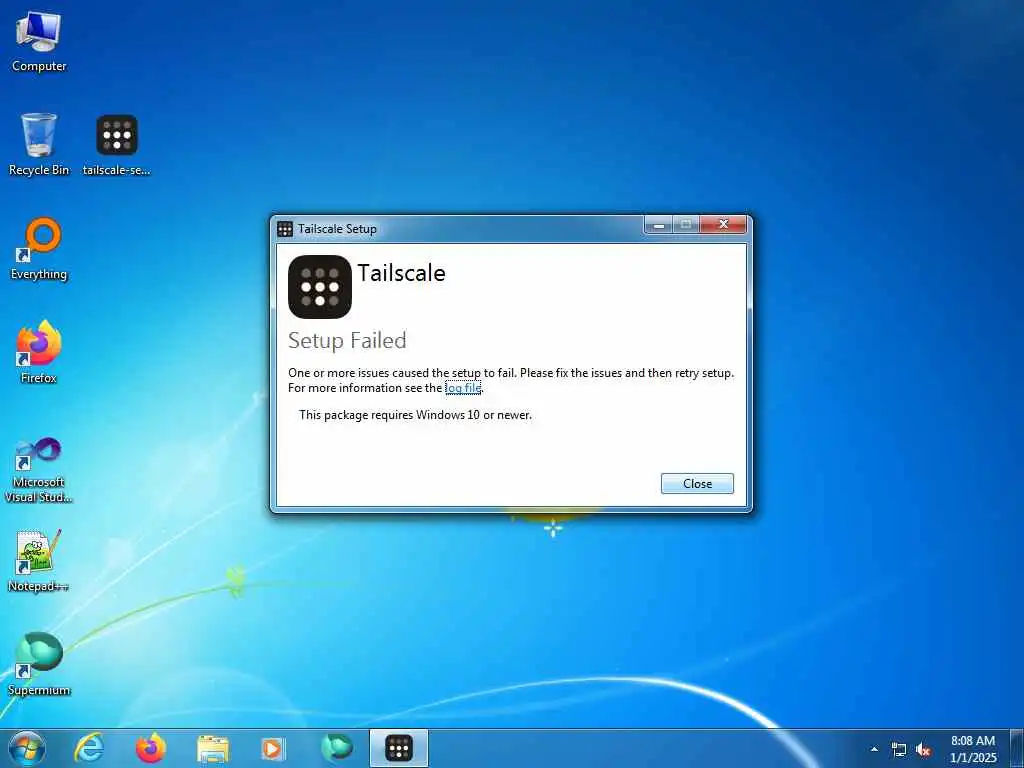1024x768 pixels.
Task: Open the clock showing 8:08 AM
Action: (x=973, y=749)
